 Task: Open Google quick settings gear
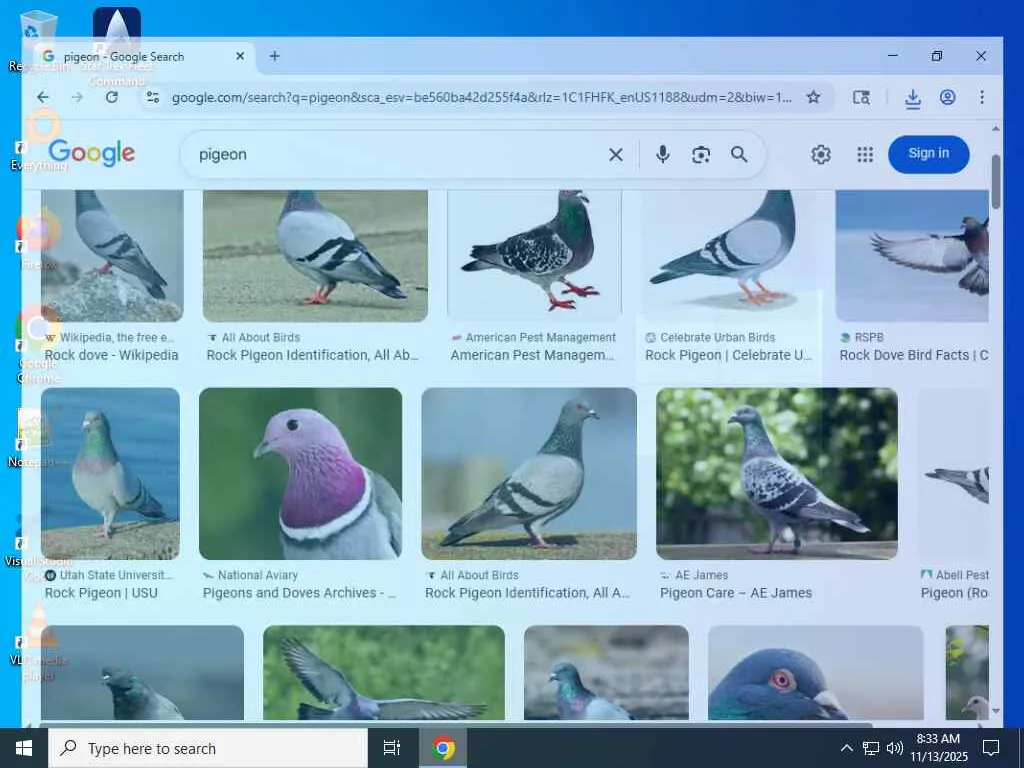coord(821,155)
